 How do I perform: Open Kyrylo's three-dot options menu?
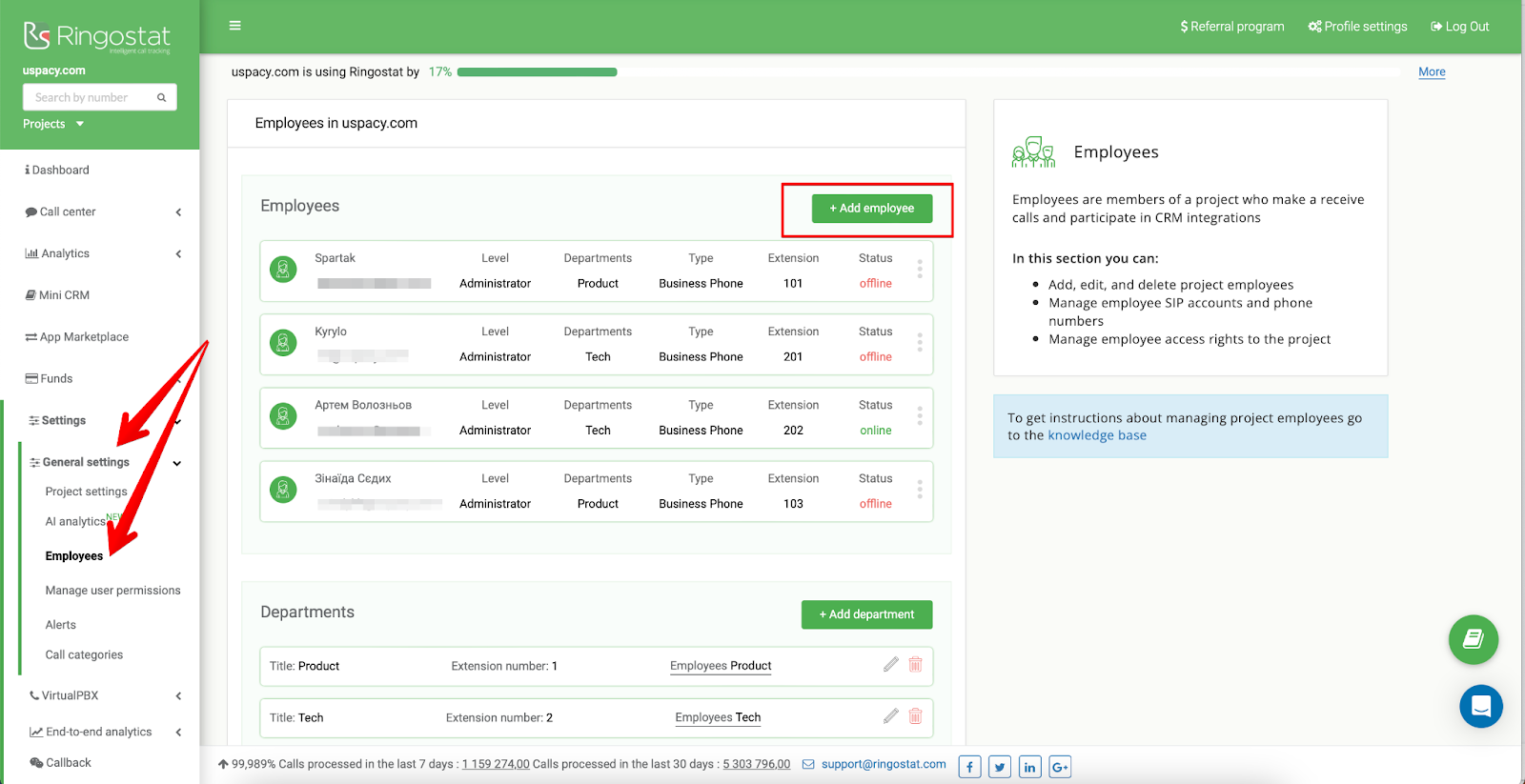pos(920,342)
